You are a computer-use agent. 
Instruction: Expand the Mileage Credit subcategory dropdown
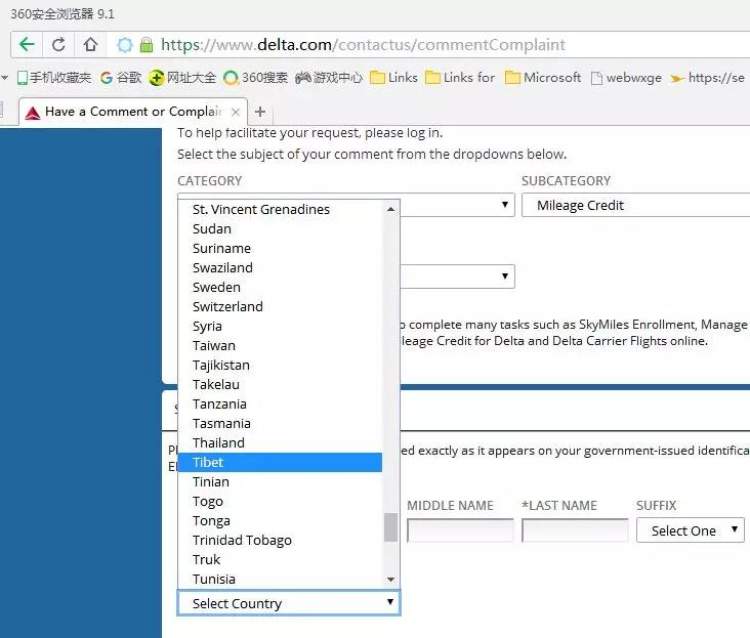(x=635, y=206)
